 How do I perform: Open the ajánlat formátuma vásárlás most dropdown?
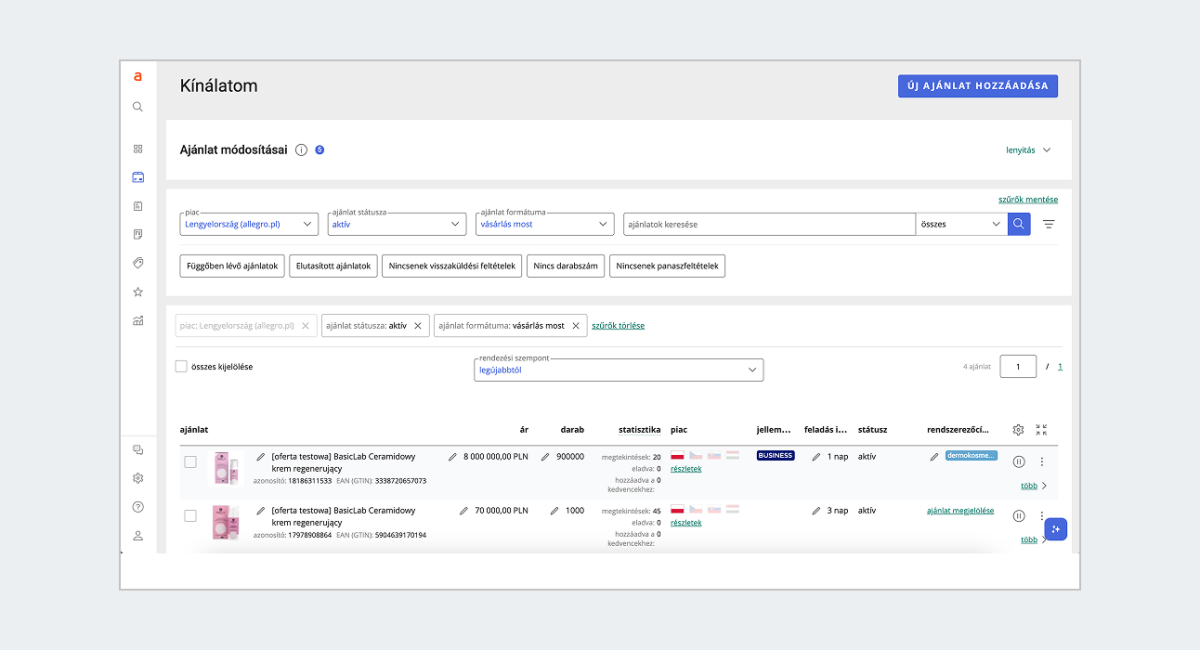[x=545, y=224]
